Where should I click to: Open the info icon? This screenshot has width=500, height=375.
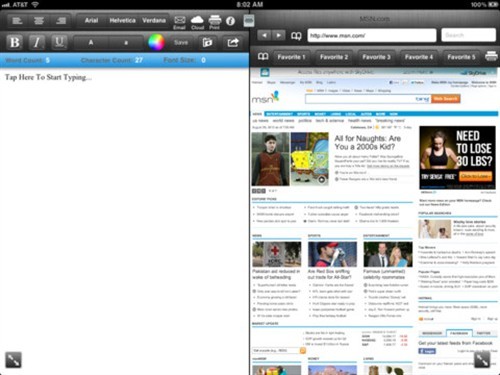230,21
